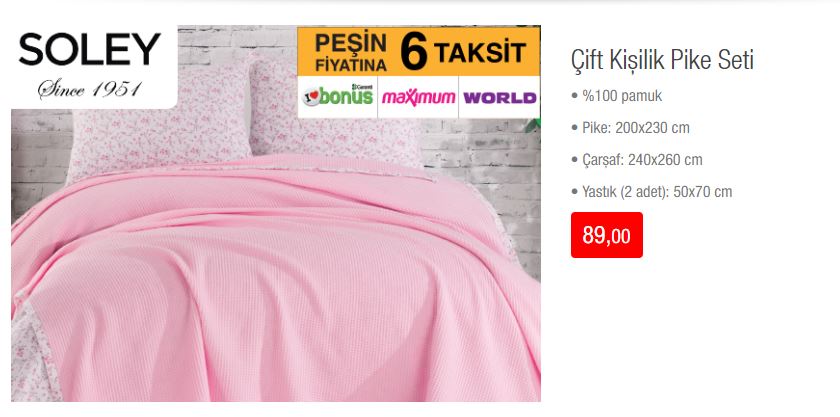This screenshot has height=417, width=840.
Task: Select the %100 pamuk bullet
Action: (617, 96)
